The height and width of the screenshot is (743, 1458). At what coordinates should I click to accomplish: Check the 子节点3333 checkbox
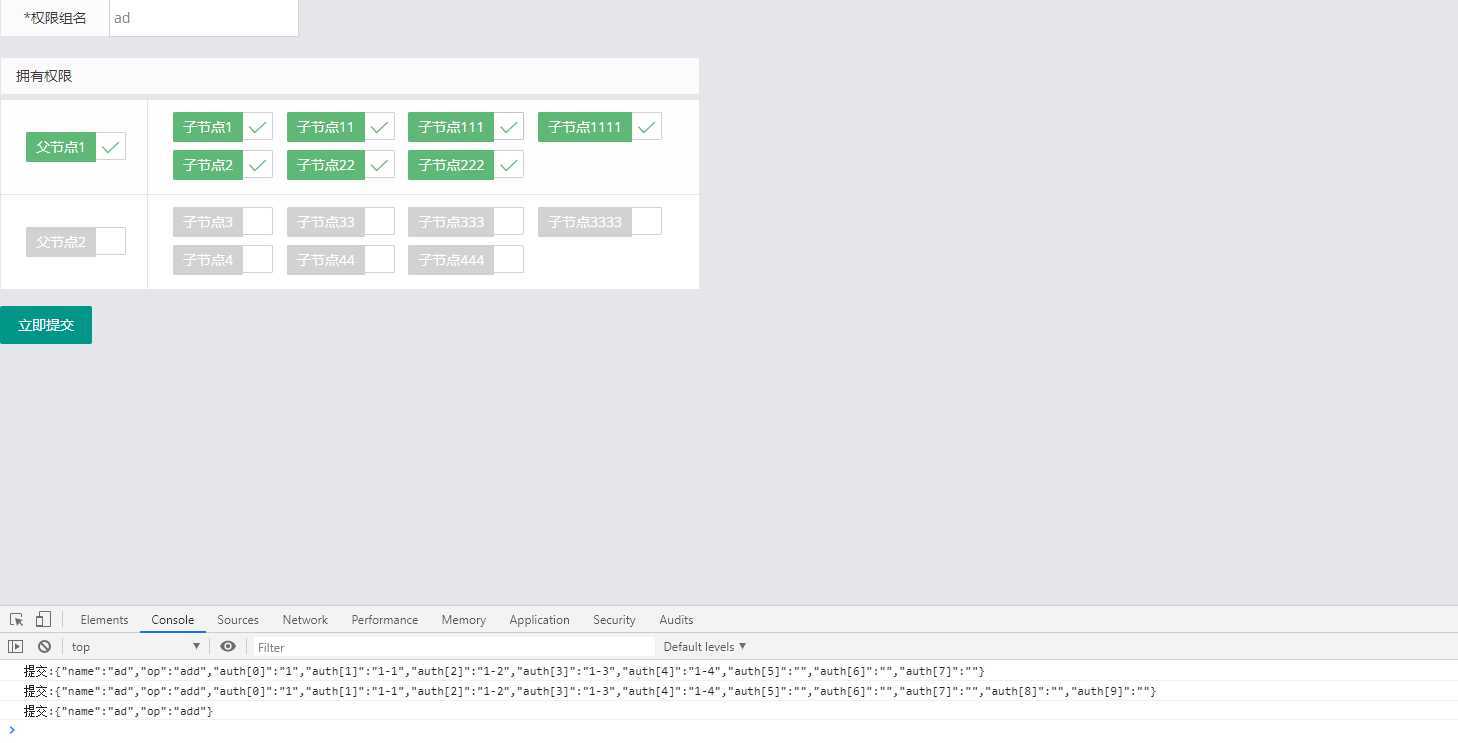pyautogui.click(x=600, y=222)
